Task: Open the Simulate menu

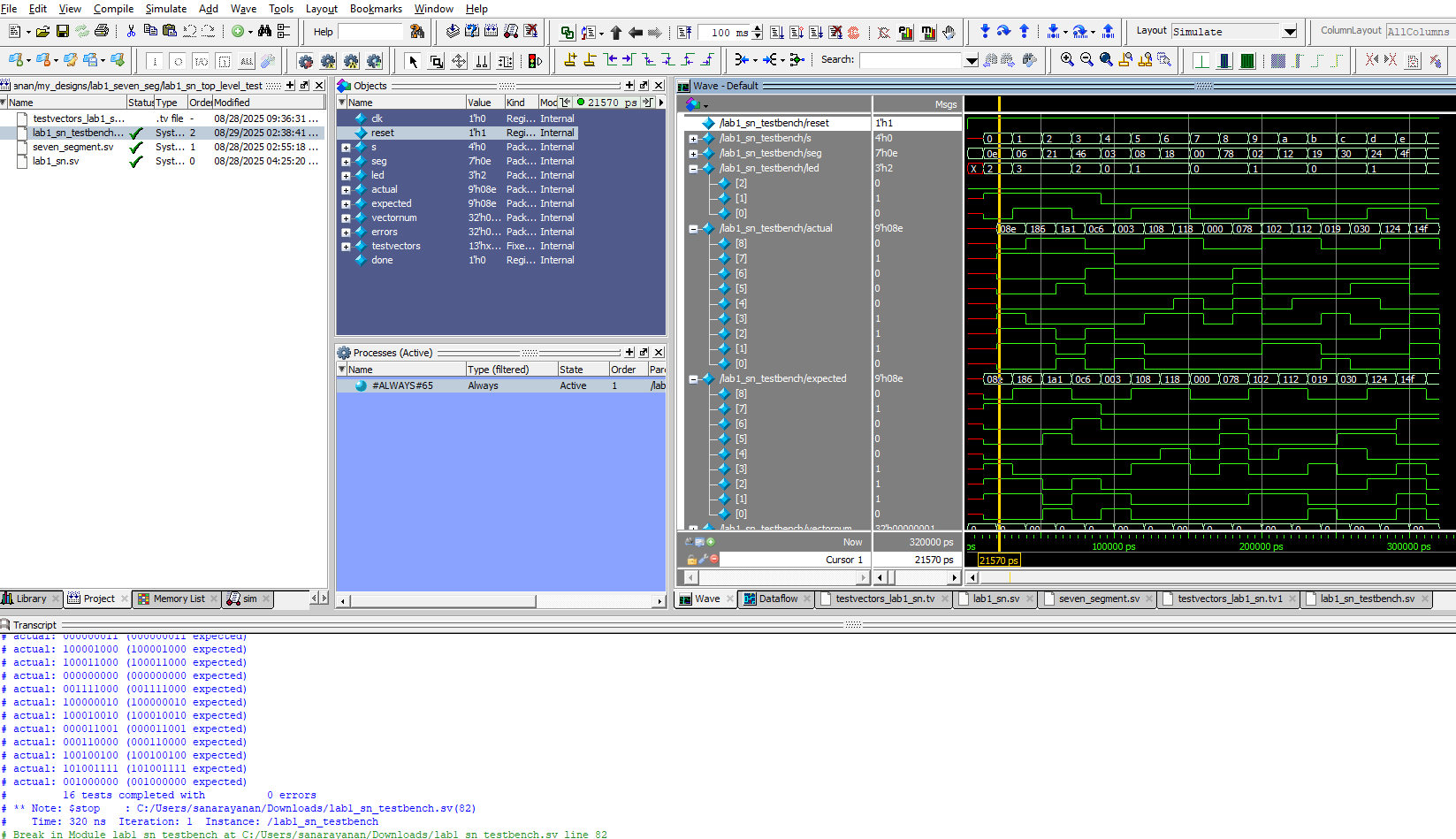Action: click(165, 9)
